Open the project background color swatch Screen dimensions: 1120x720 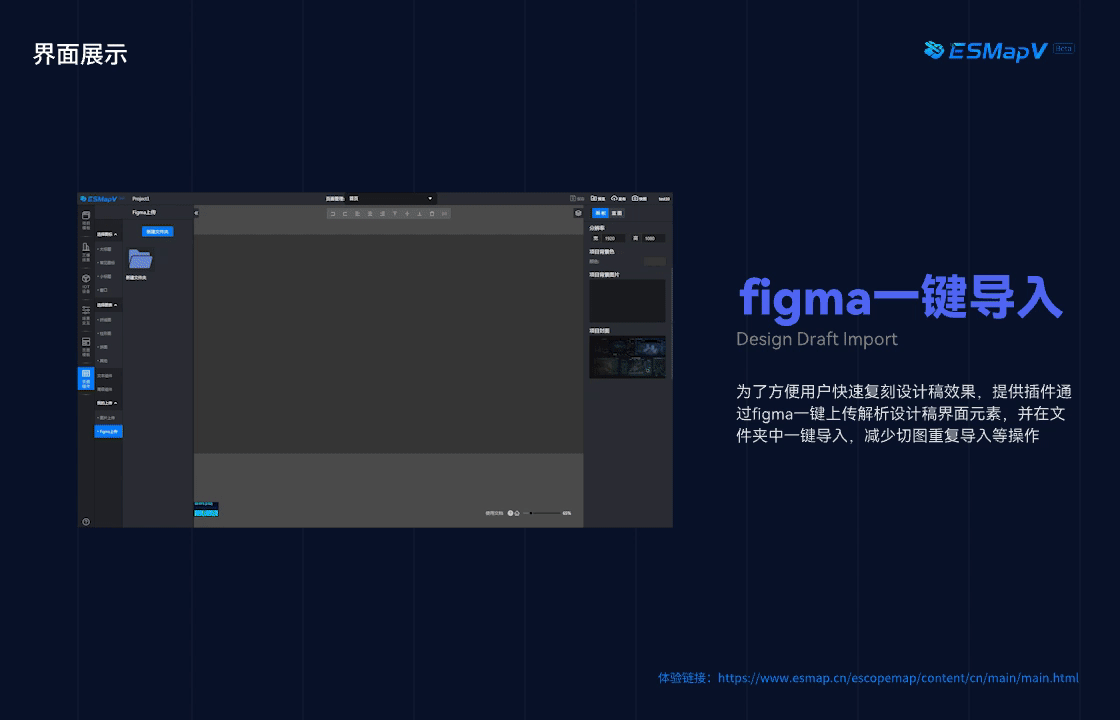coord(654,261)
